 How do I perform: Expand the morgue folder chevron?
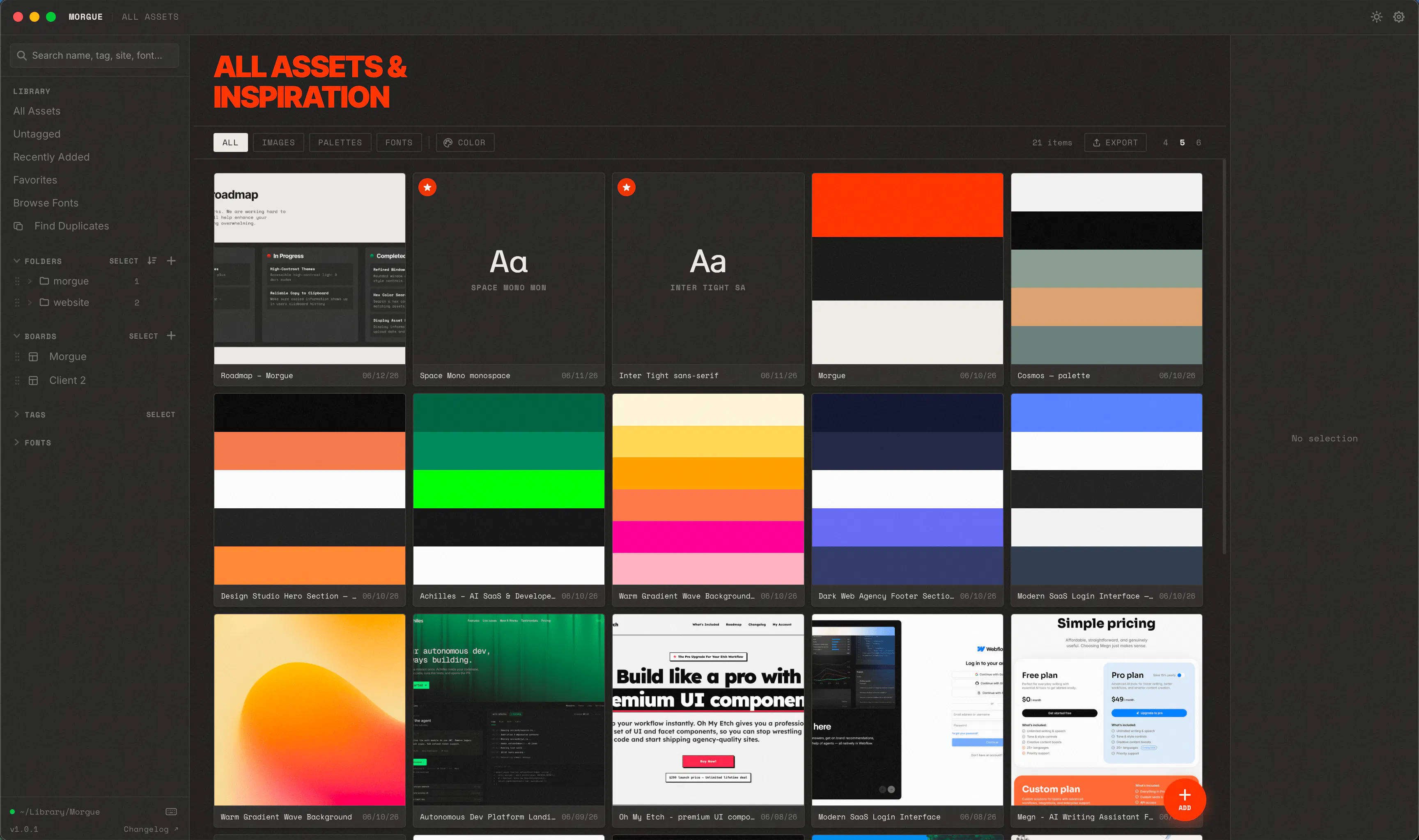click(x=30, y=281)
